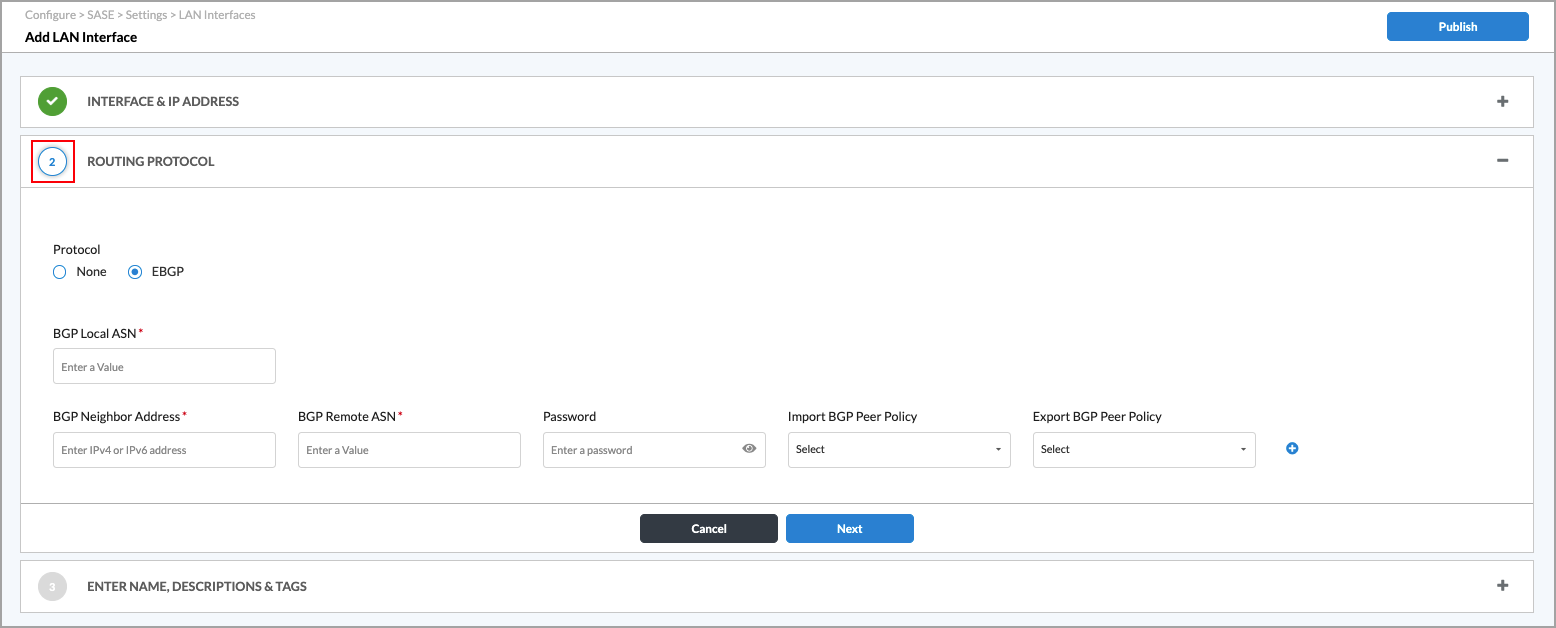Image resolution: width=1556 pixels, height=628 pixels.
Task: Select the None protocol radio button
Action: [60, 272]
